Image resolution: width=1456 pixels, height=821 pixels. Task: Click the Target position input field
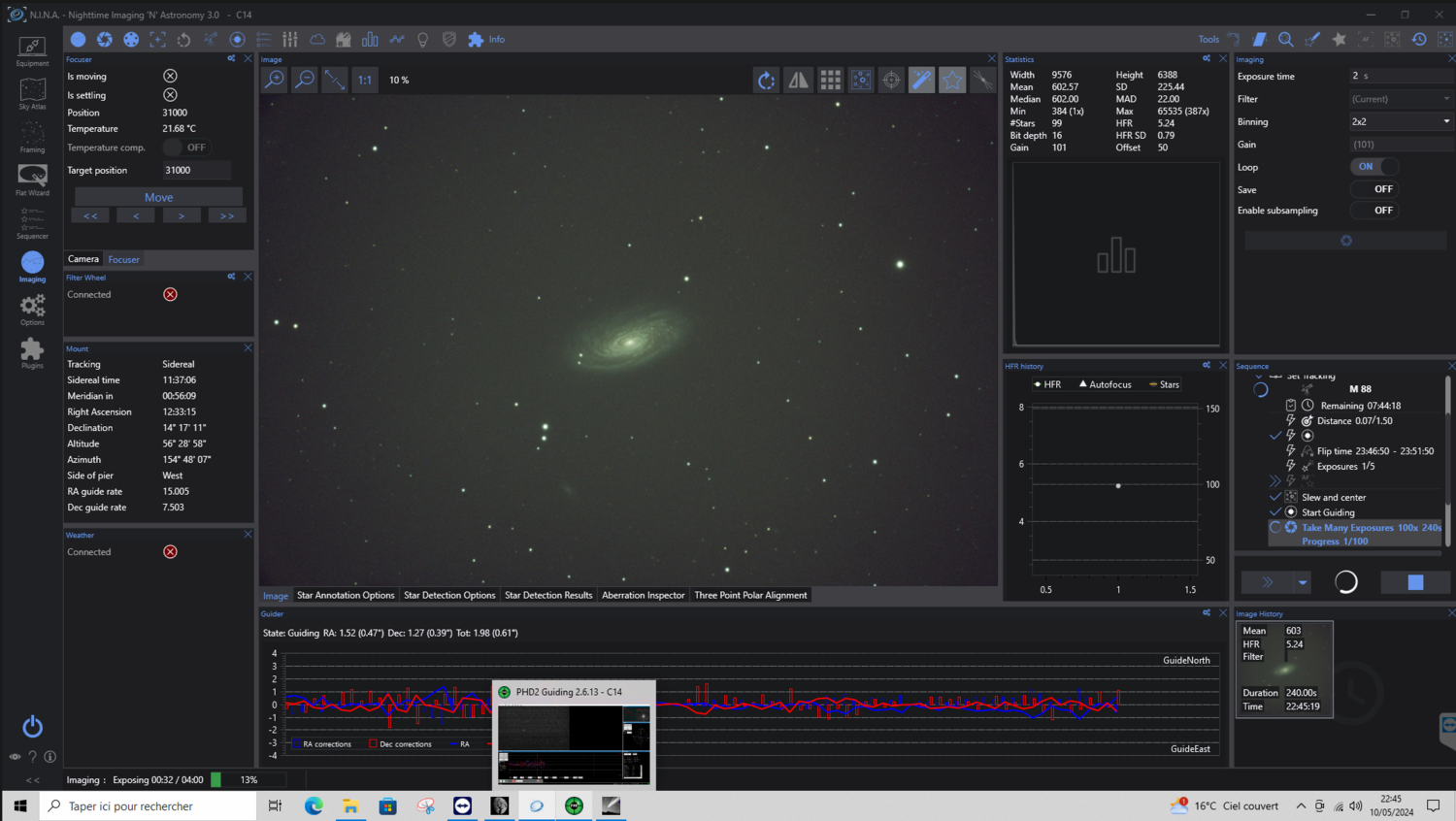(x=196, y=171)
